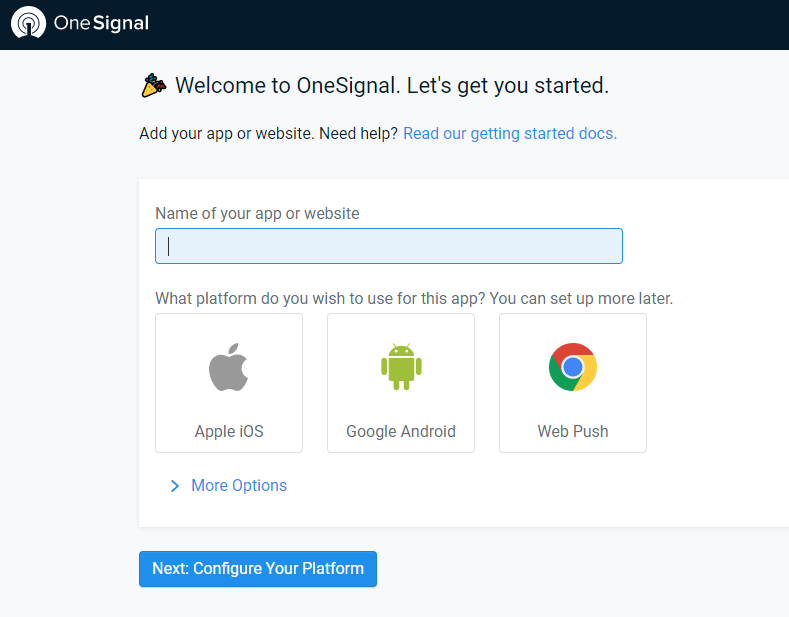This screenshot has width=789, height=617.
Task: Open the getting started docs link
Action: (510, 133)
